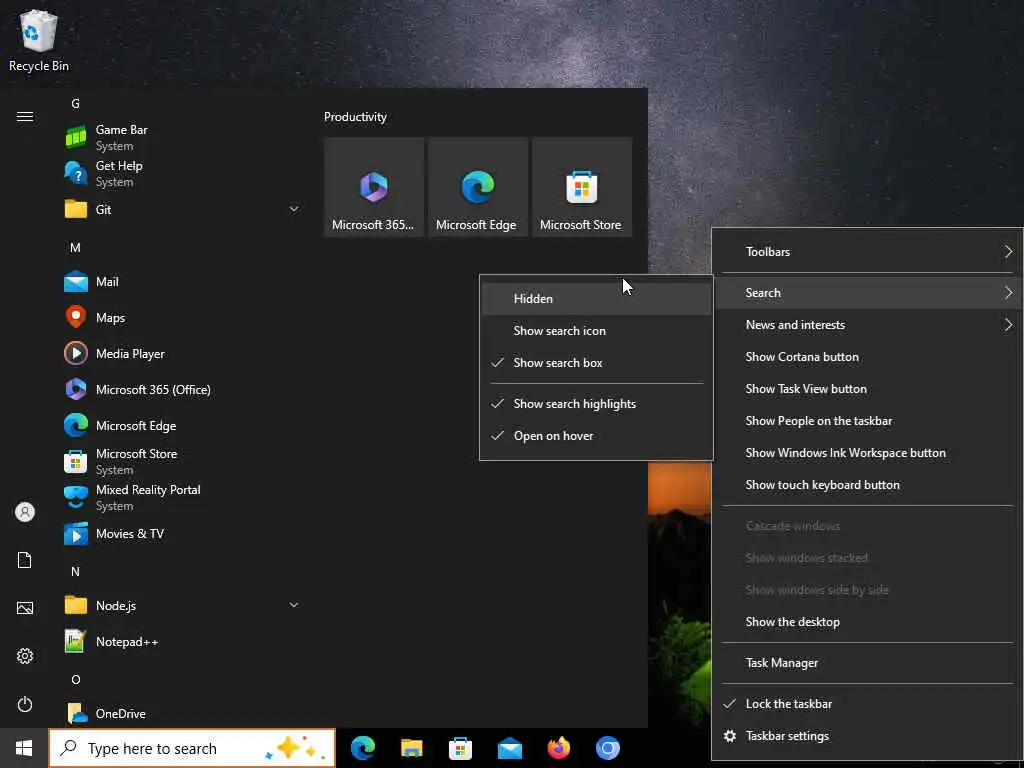Open Movies & TV app
Viewport: 1024px width, 768px height.
[181, 534]
